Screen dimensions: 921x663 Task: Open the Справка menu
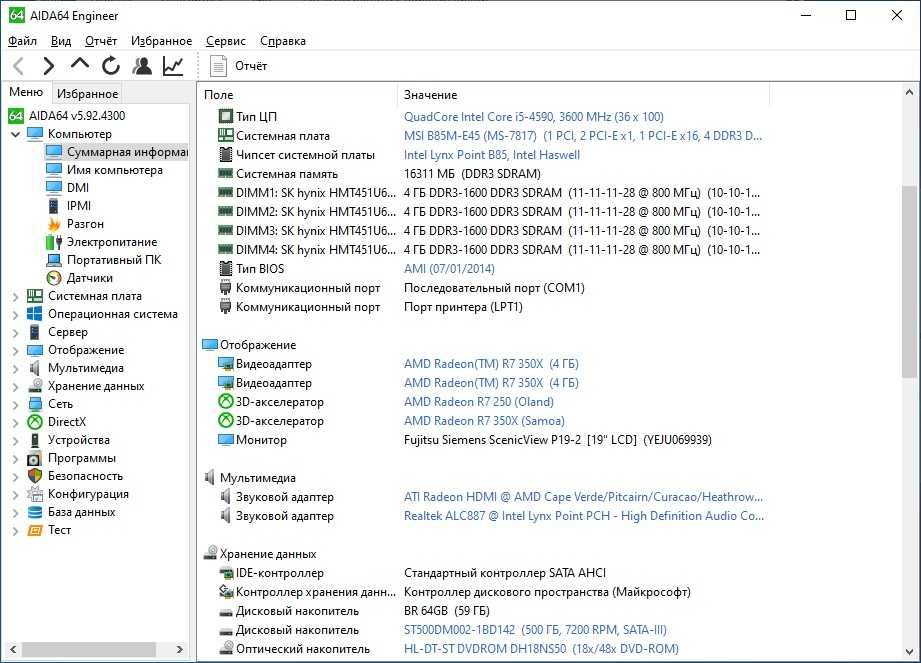(x=283, y=41)
